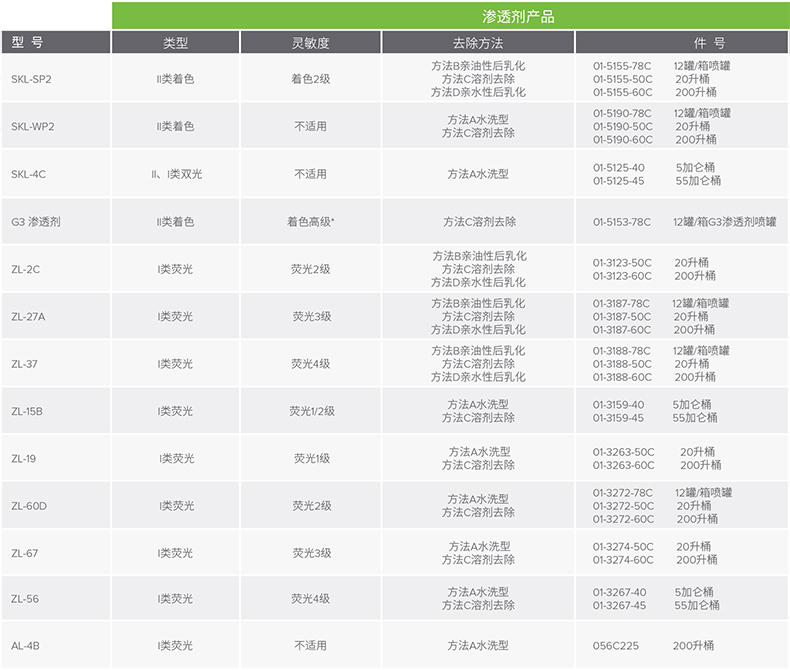This screenshot has height=670, width=790.
Task: Click the ZL-27A model name
Action: pos(28,317)
